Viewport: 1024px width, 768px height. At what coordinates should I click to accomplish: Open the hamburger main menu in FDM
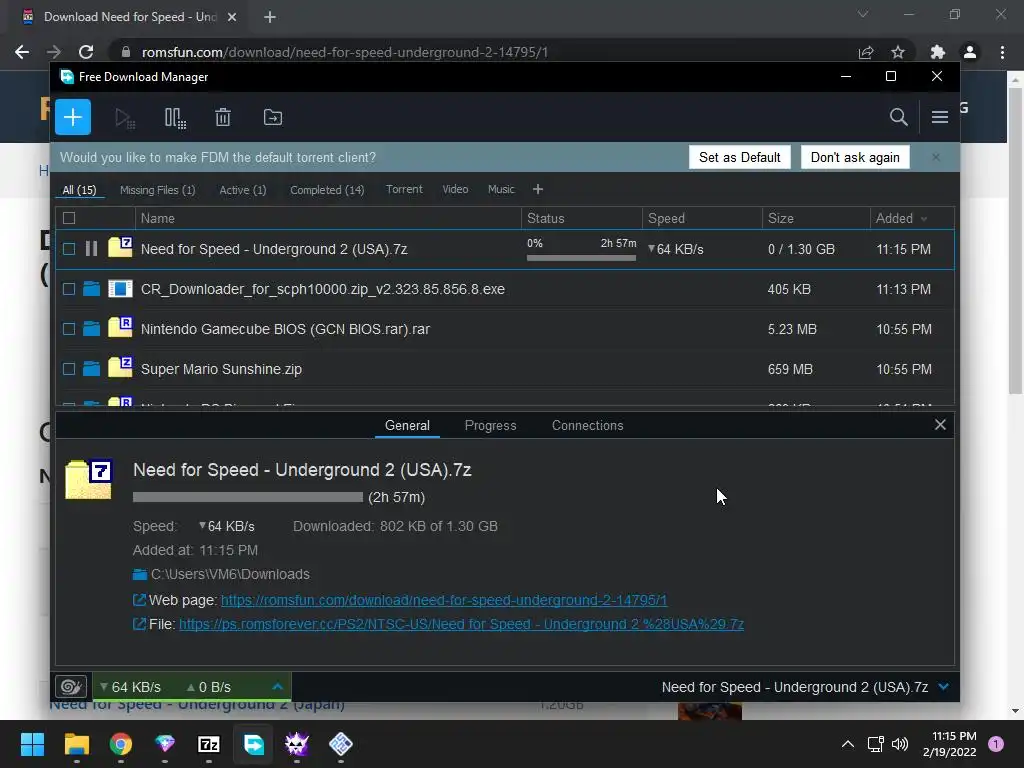(x=940, y=118)
